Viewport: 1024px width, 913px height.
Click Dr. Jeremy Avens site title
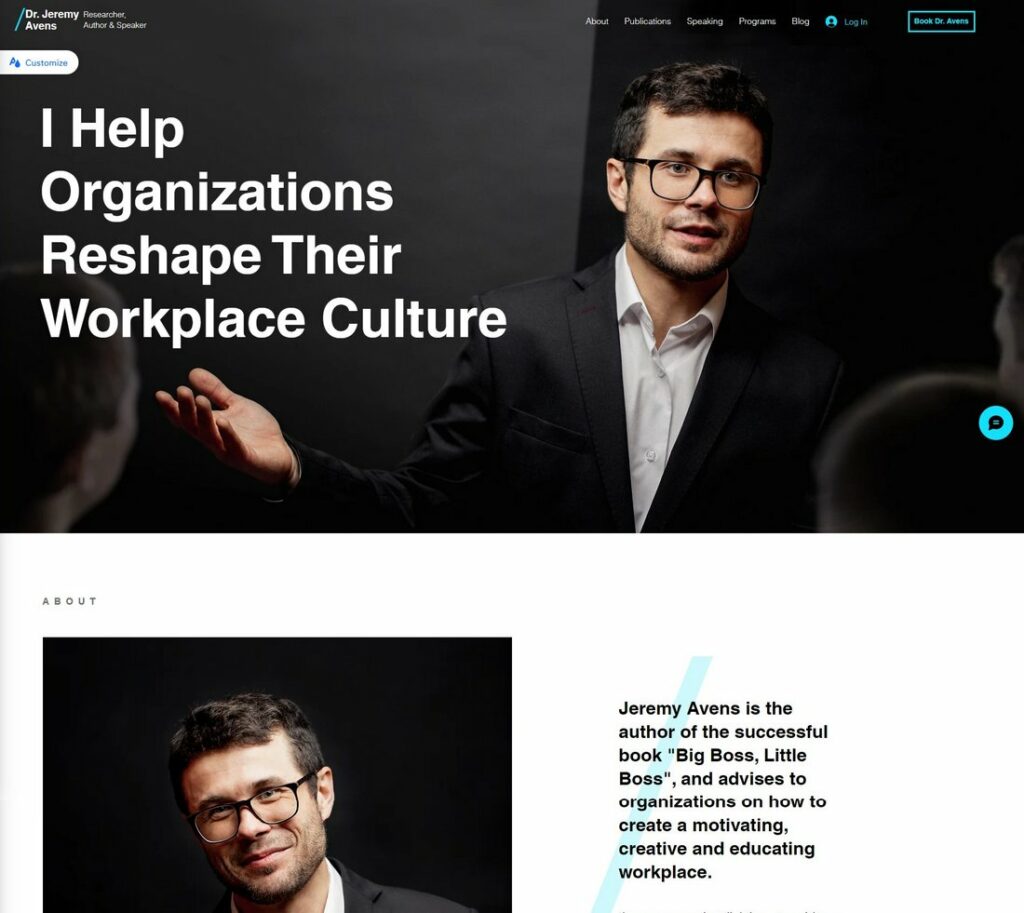tap(52, 20)
